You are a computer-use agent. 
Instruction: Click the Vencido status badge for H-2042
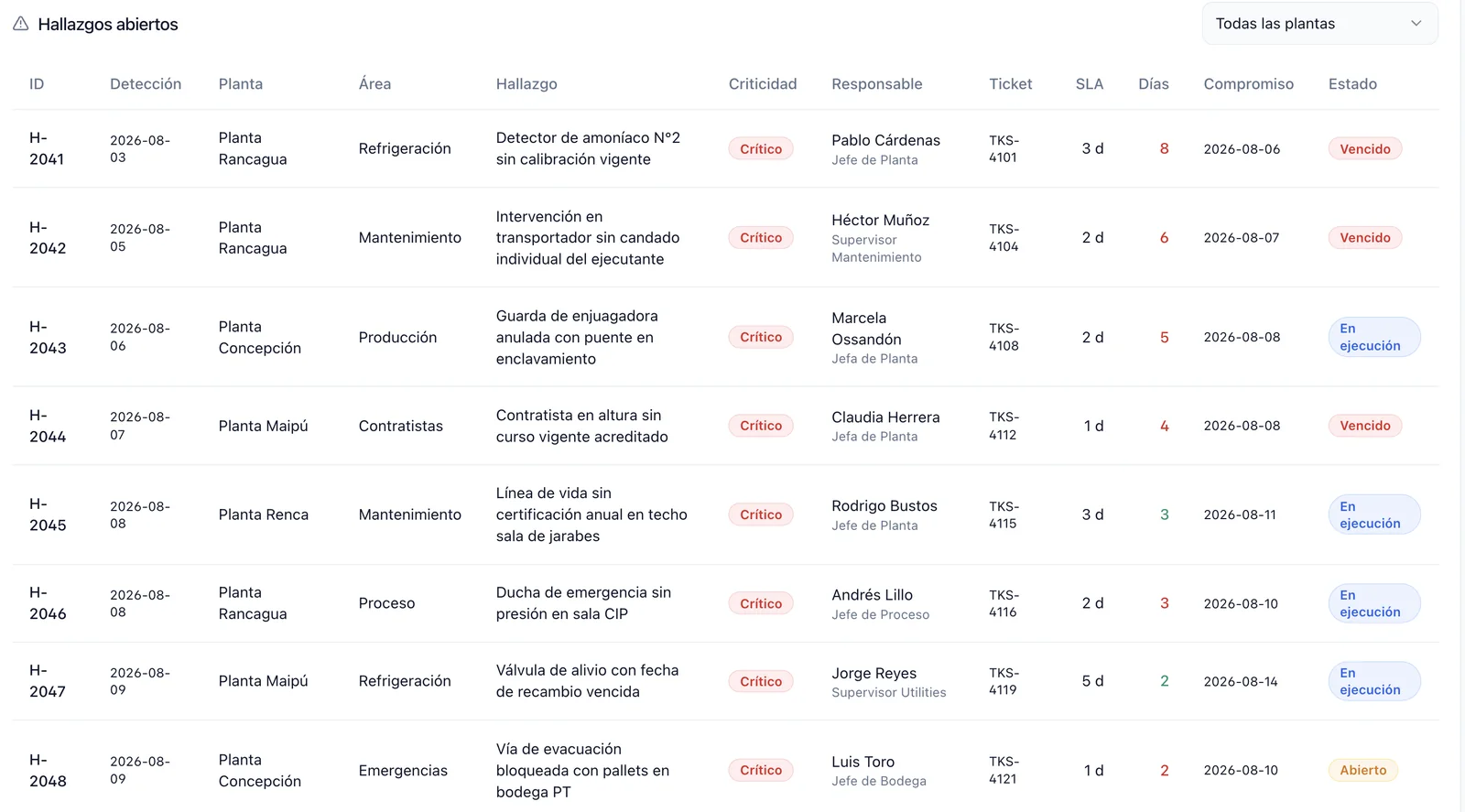coord(1364,238)
